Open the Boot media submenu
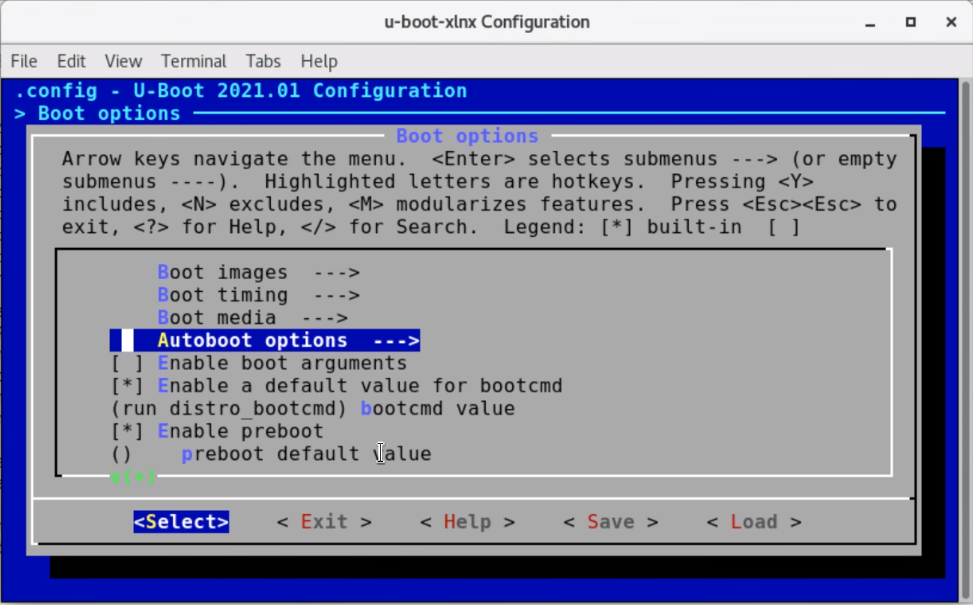 pyautogui.click(x=253, y=318)
